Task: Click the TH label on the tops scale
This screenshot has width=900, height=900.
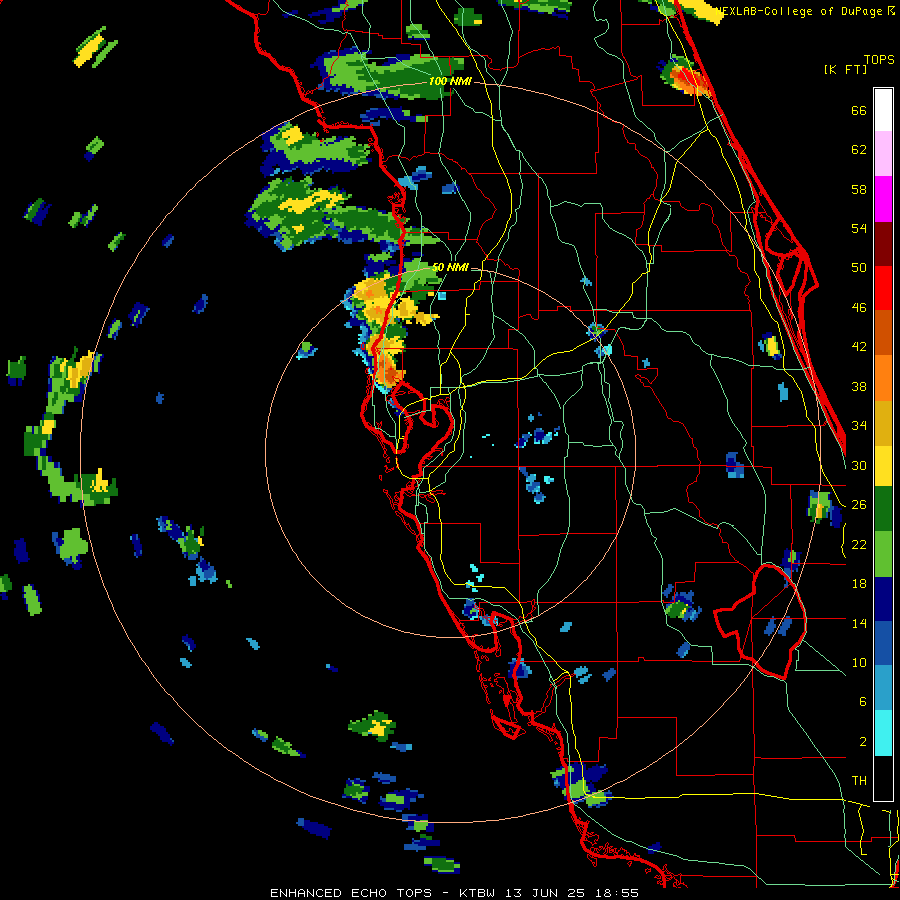Action: [859, 781]
